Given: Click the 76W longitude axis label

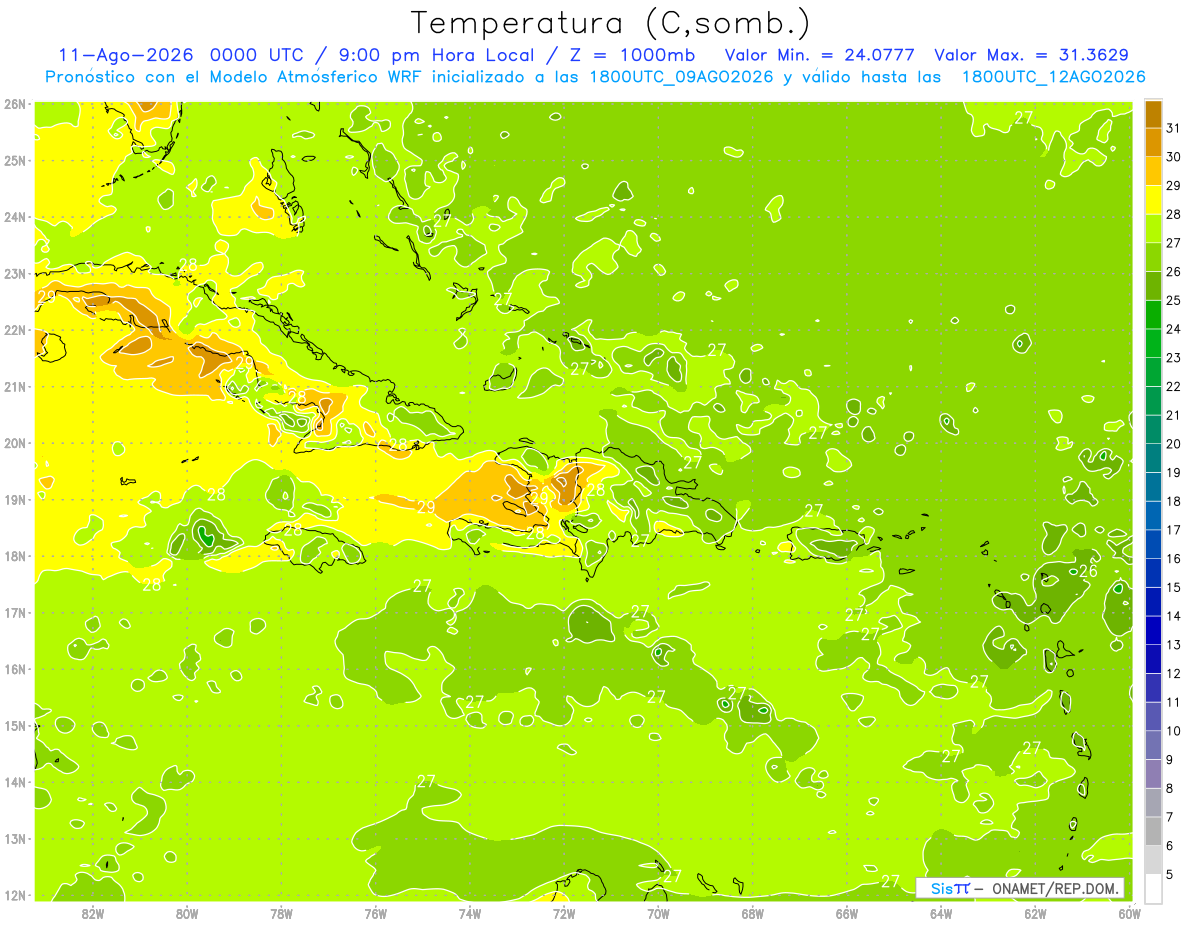Looking at the screenshot, I should (375, 913).
